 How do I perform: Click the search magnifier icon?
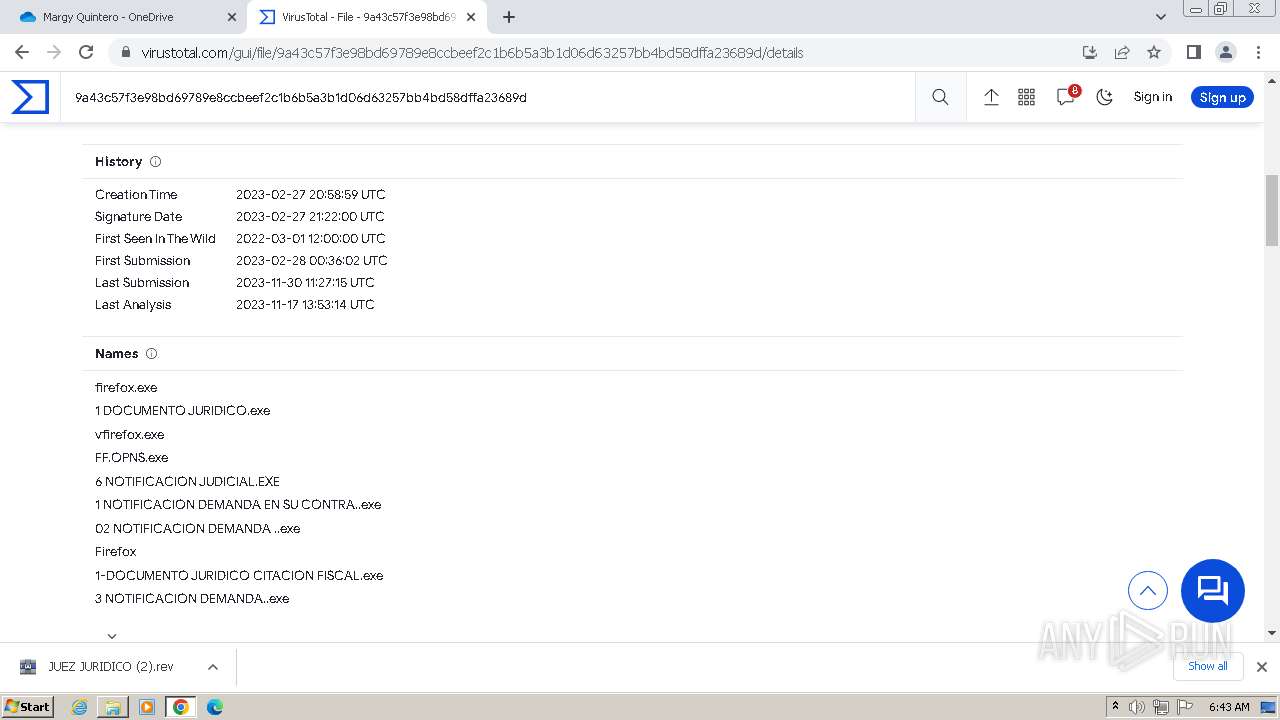[940, 97]
